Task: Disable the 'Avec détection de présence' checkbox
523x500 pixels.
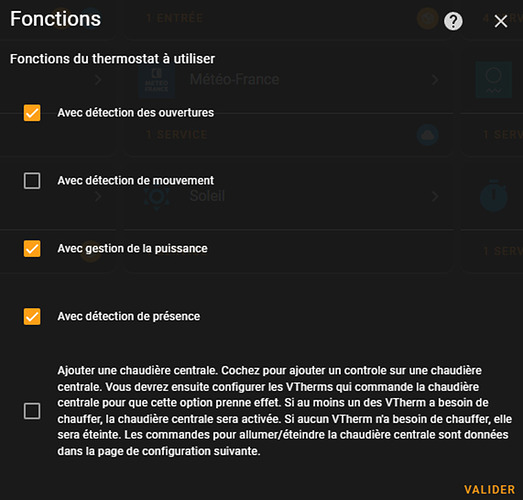Action: coord(32,316)
